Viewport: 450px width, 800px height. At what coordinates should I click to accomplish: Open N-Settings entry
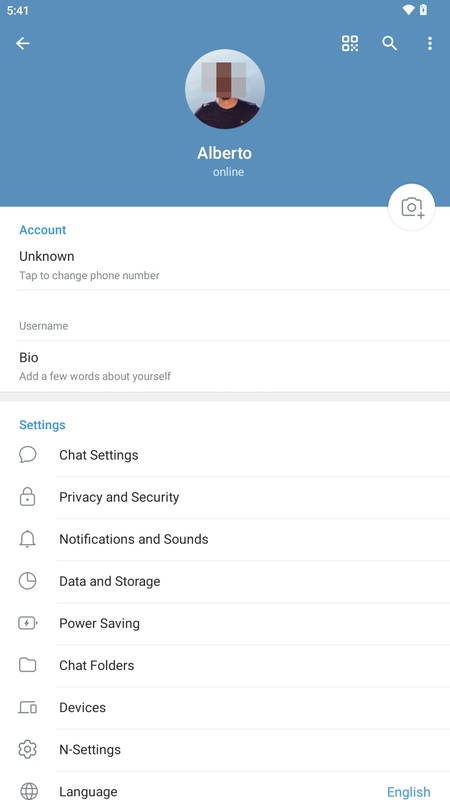225,749
